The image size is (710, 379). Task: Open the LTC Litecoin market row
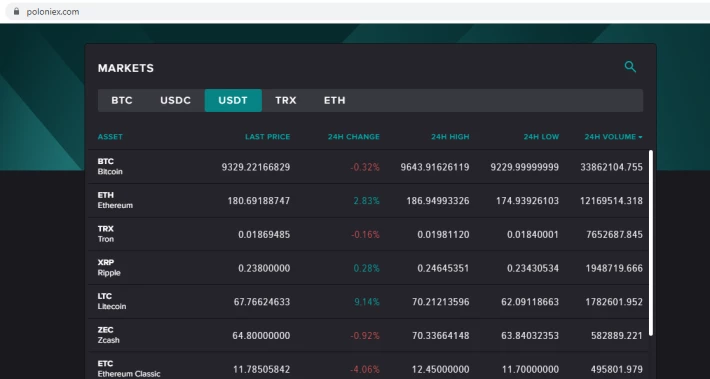tap(368, 302)
